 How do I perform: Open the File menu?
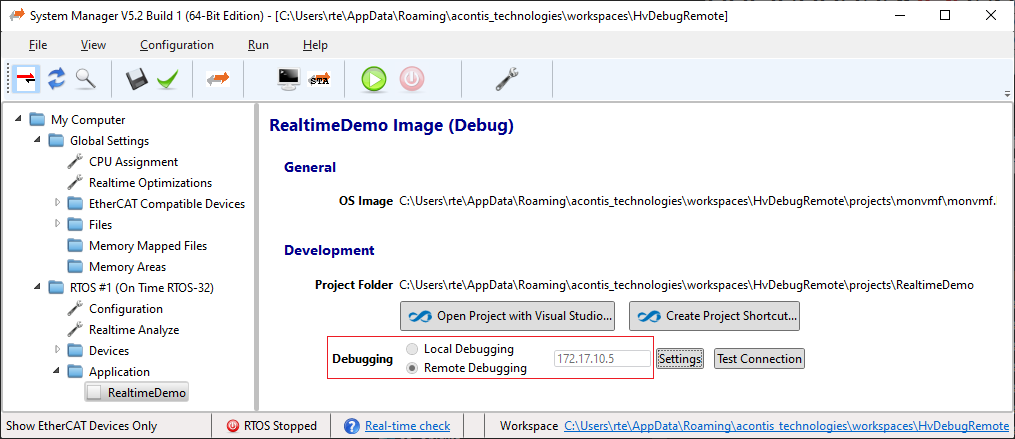[x=38, y=45]
